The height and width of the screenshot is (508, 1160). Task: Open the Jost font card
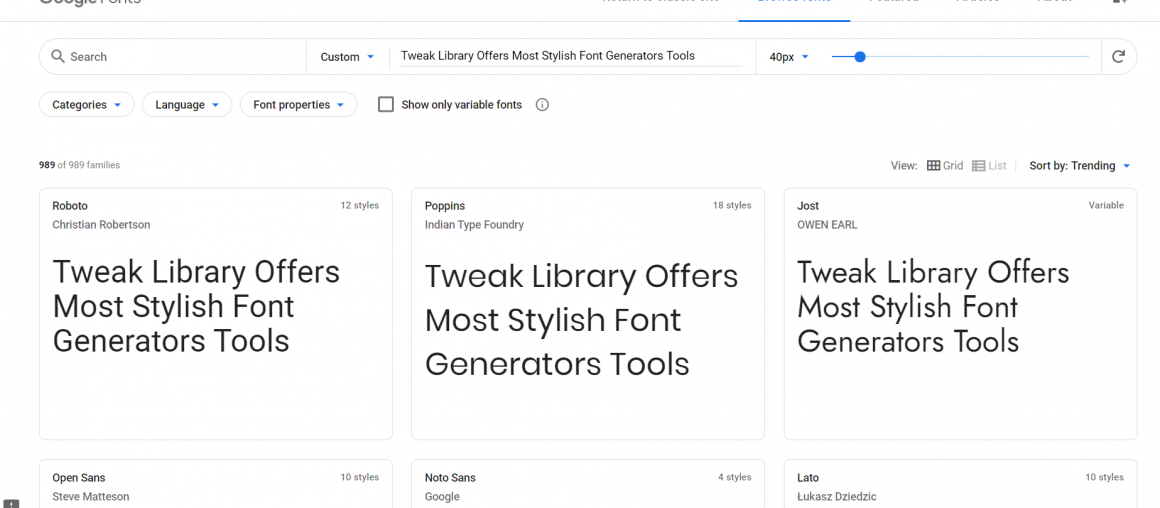pyautogui.click(x=960, y=314)
